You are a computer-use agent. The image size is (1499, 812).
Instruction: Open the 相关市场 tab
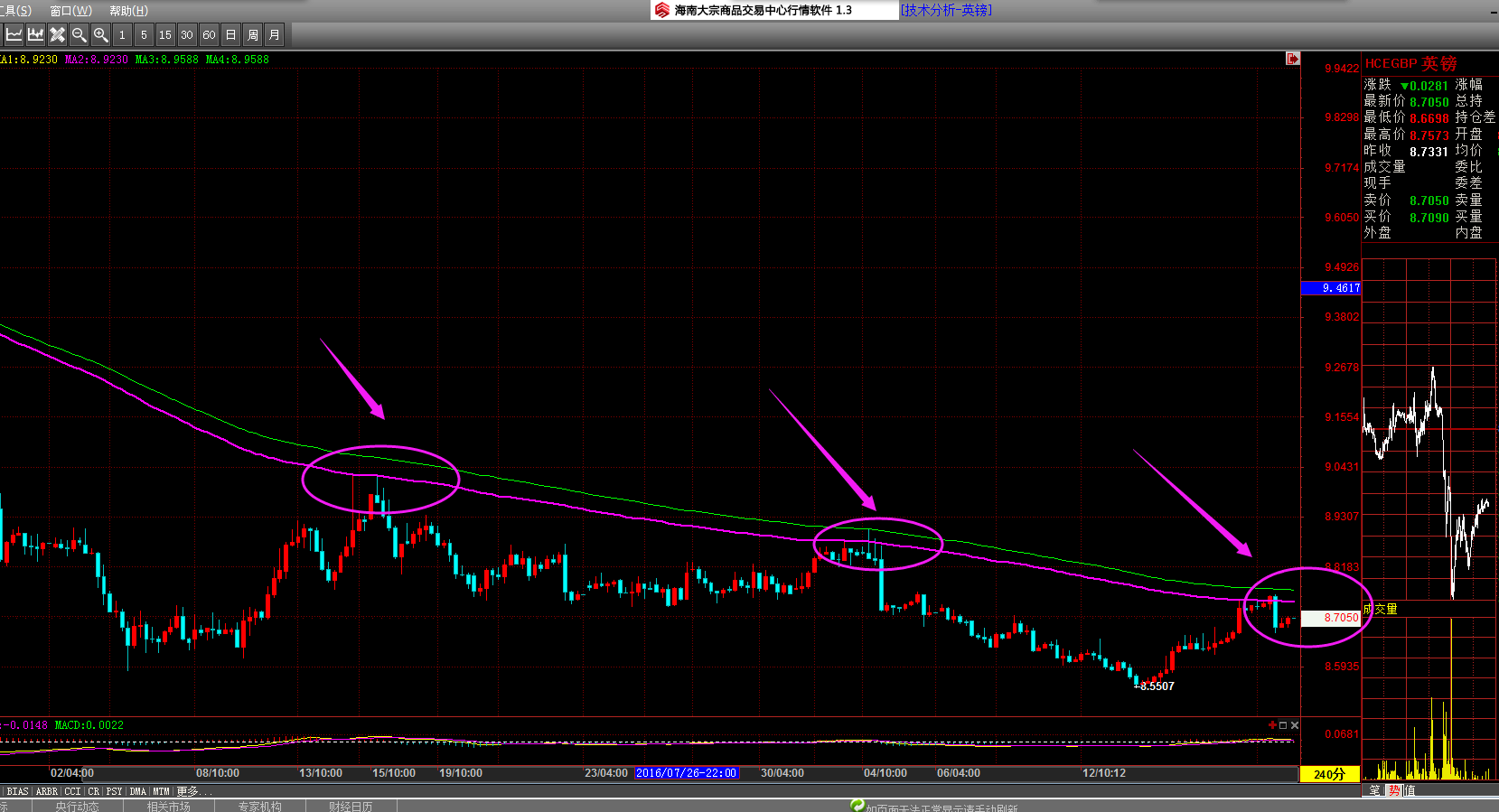[169, 806]
